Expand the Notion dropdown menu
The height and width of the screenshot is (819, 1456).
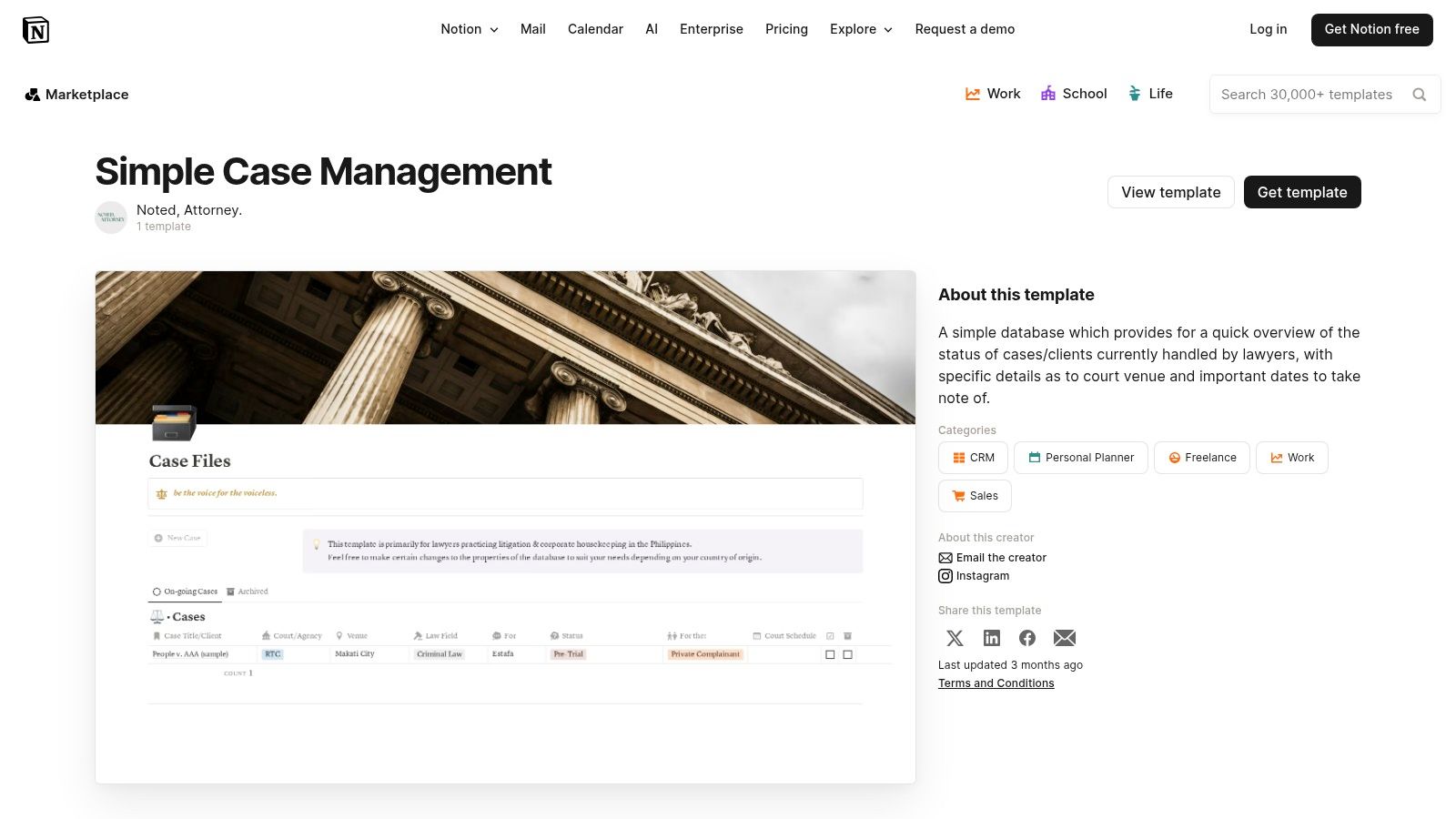[469, 29]
